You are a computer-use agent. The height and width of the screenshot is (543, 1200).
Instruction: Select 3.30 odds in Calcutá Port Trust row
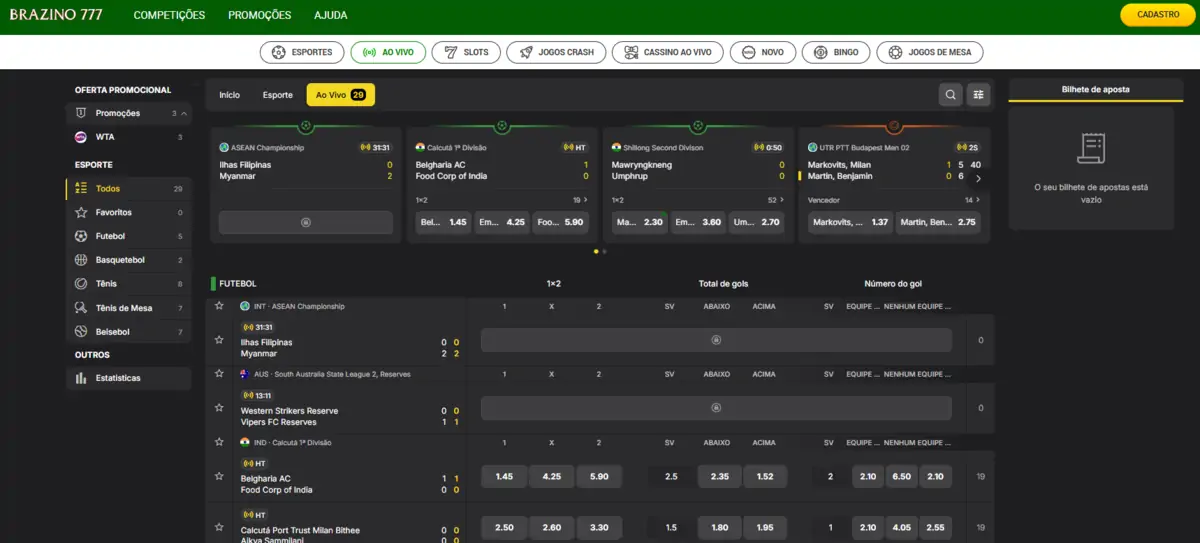click(599, 528)
